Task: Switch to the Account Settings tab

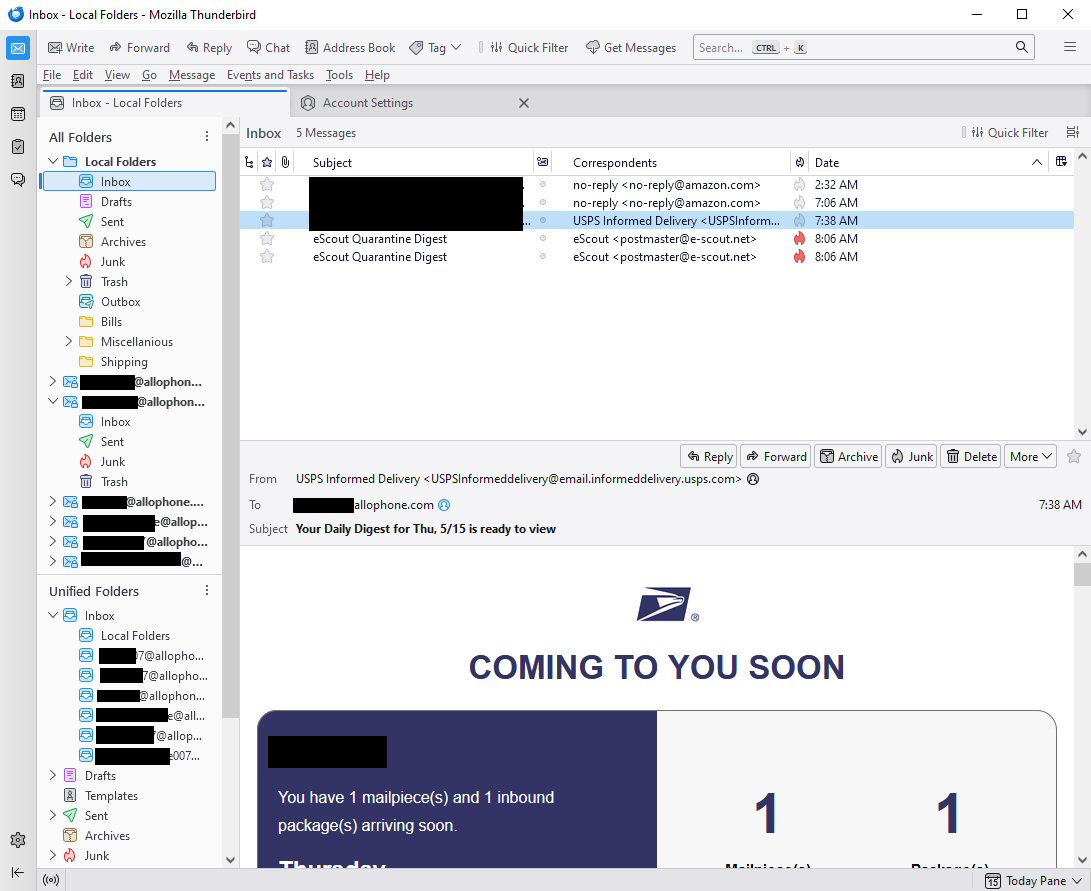Action: (415, 103)
